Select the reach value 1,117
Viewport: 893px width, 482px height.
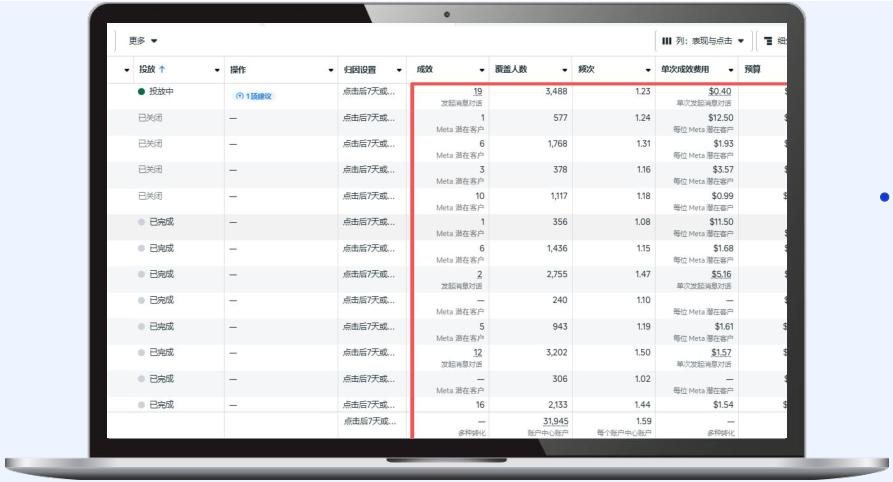(x=558, y=195)
